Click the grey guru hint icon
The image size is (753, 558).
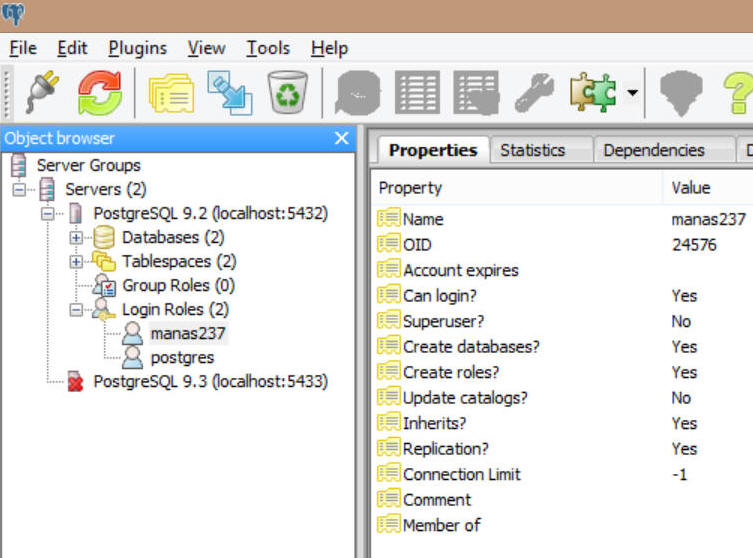pyautogui.click(x=681, y=93)
